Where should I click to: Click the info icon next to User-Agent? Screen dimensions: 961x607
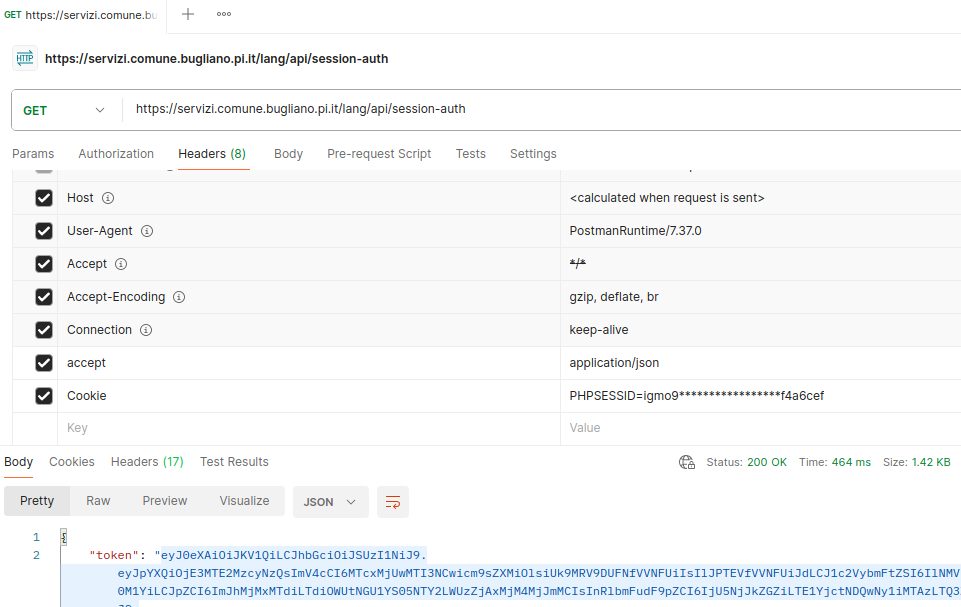tap(147, 231)
